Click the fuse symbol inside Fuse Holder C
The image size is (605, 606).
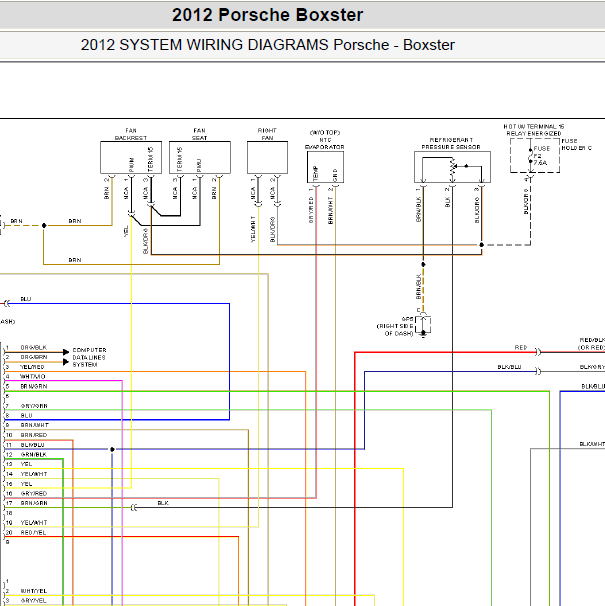(530, 156)
